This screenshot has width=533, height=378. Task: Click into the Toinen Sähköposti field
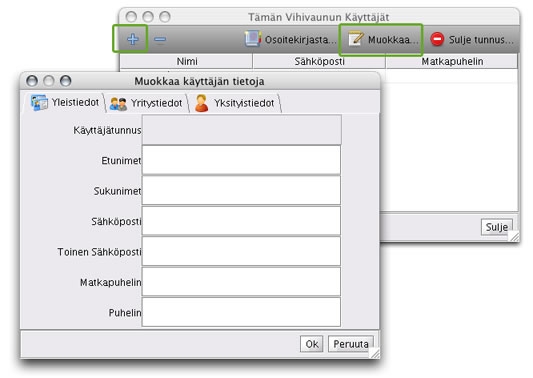coord(241,251)
